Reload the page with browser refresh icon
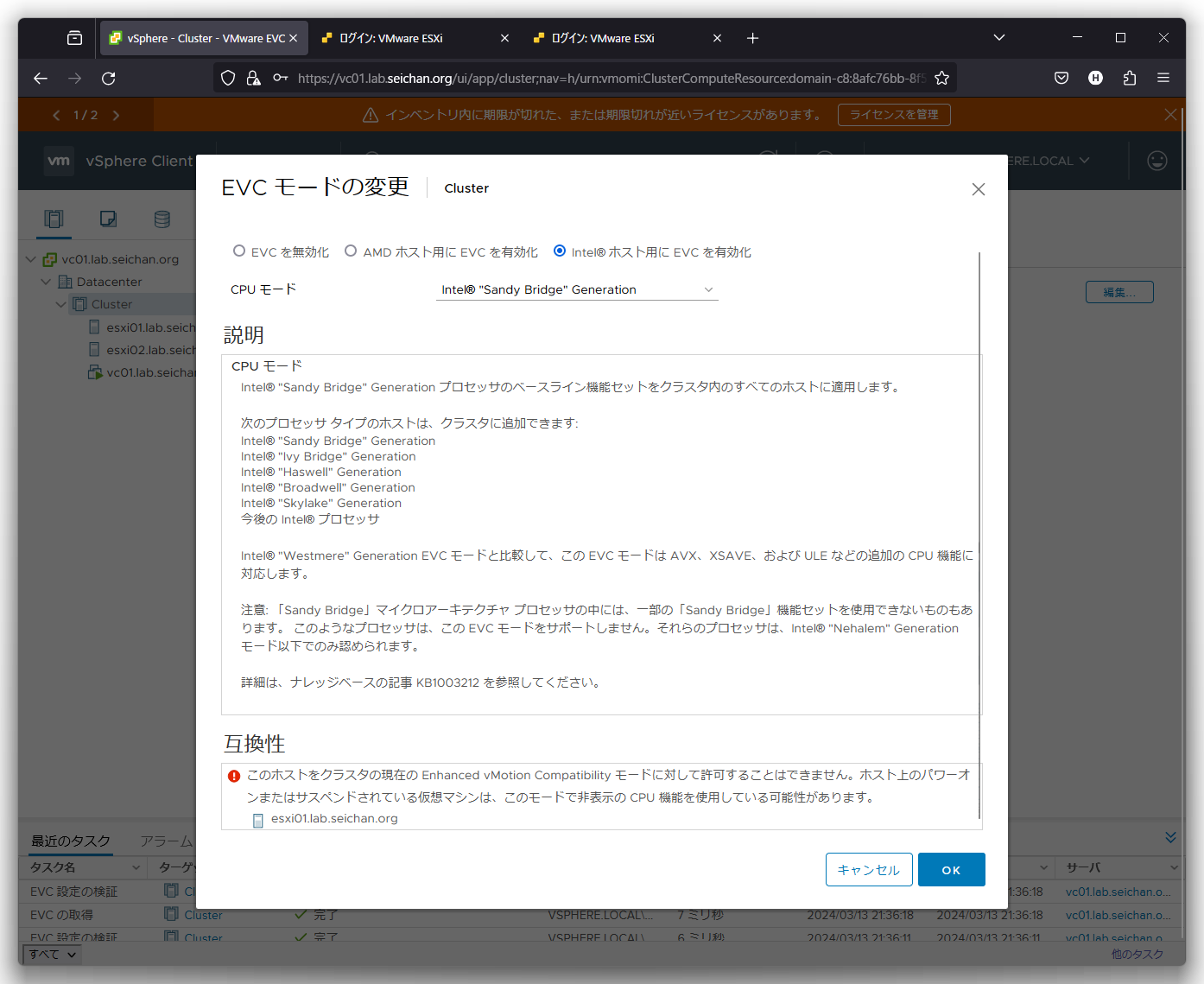Screen dimensions: 1204x984 point(109,79)
